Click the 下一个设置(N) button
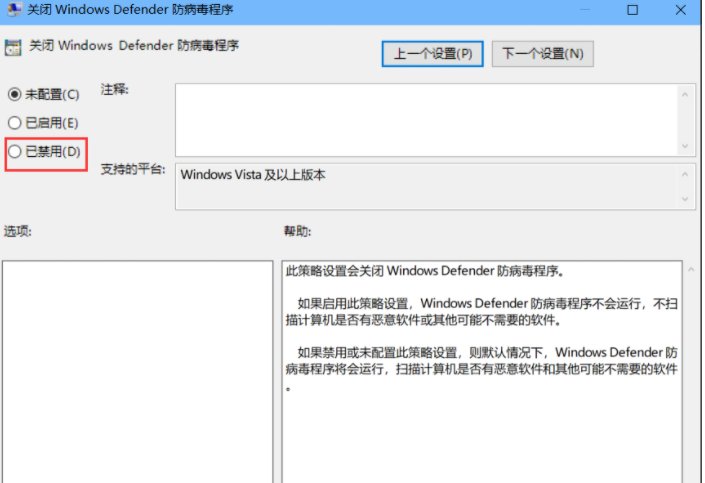Viewport: 705px width, 483px height. (x=543, y=54)
